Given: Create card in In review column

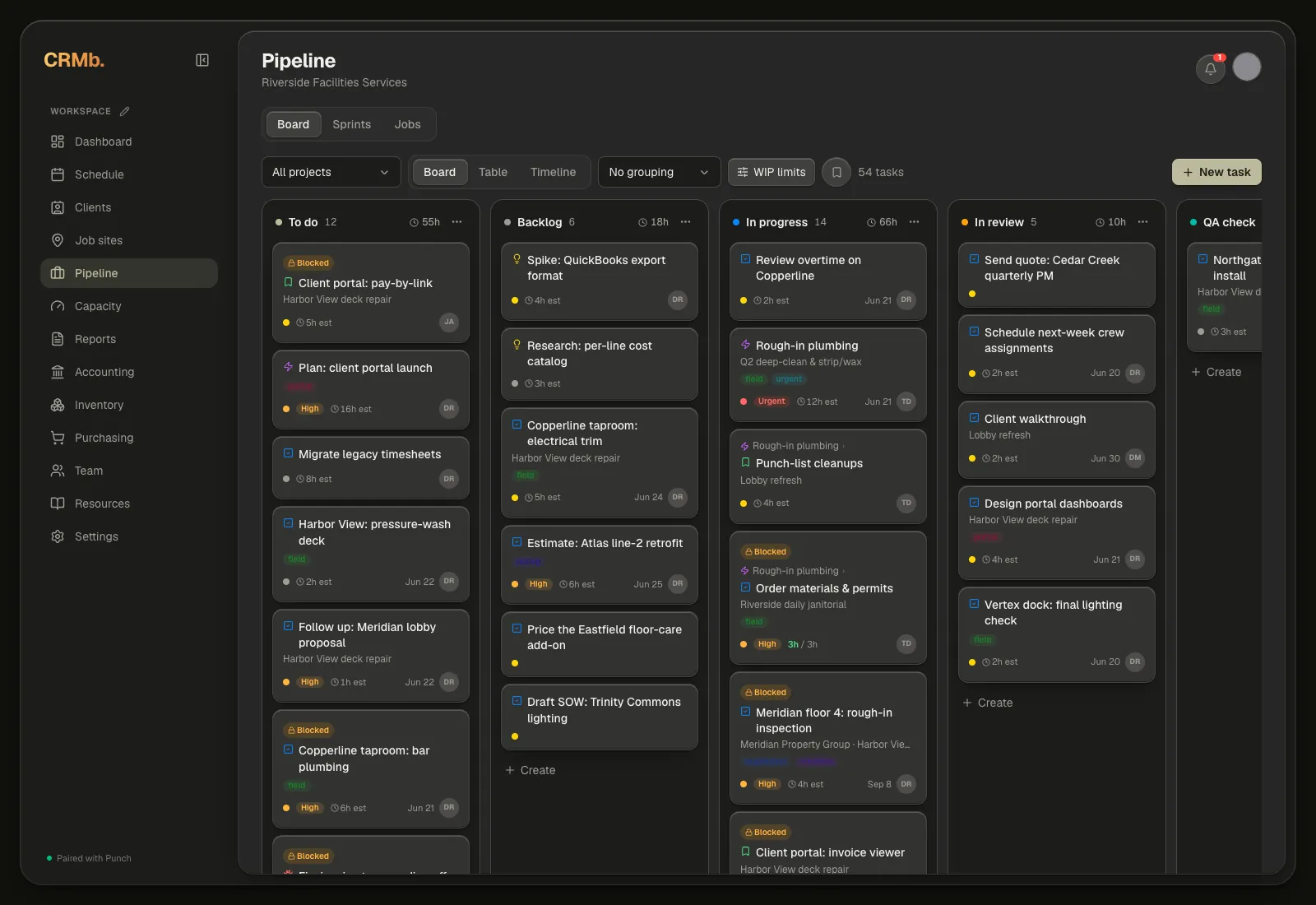Looking at the screenshot, I should click(x=988, y=703).
